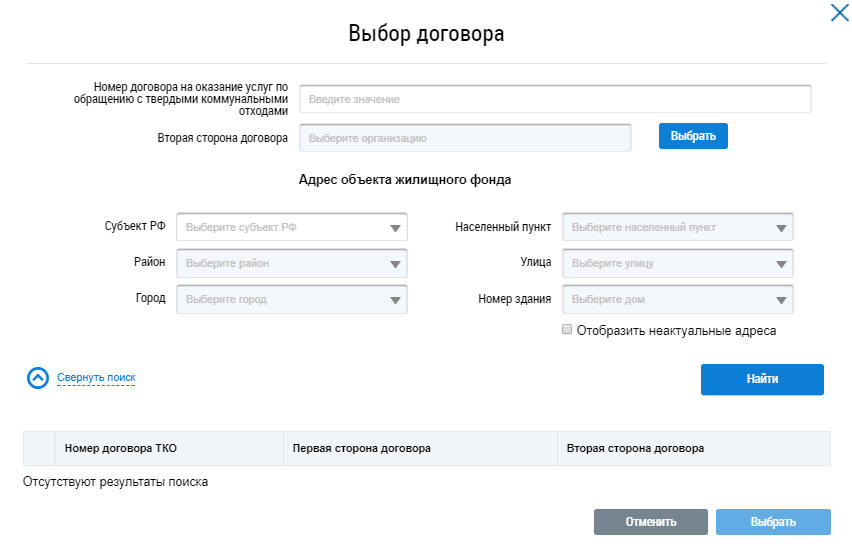Expand the Номер здания dropdown
This screenshot has width=852, height=549.
pos(677,300)
